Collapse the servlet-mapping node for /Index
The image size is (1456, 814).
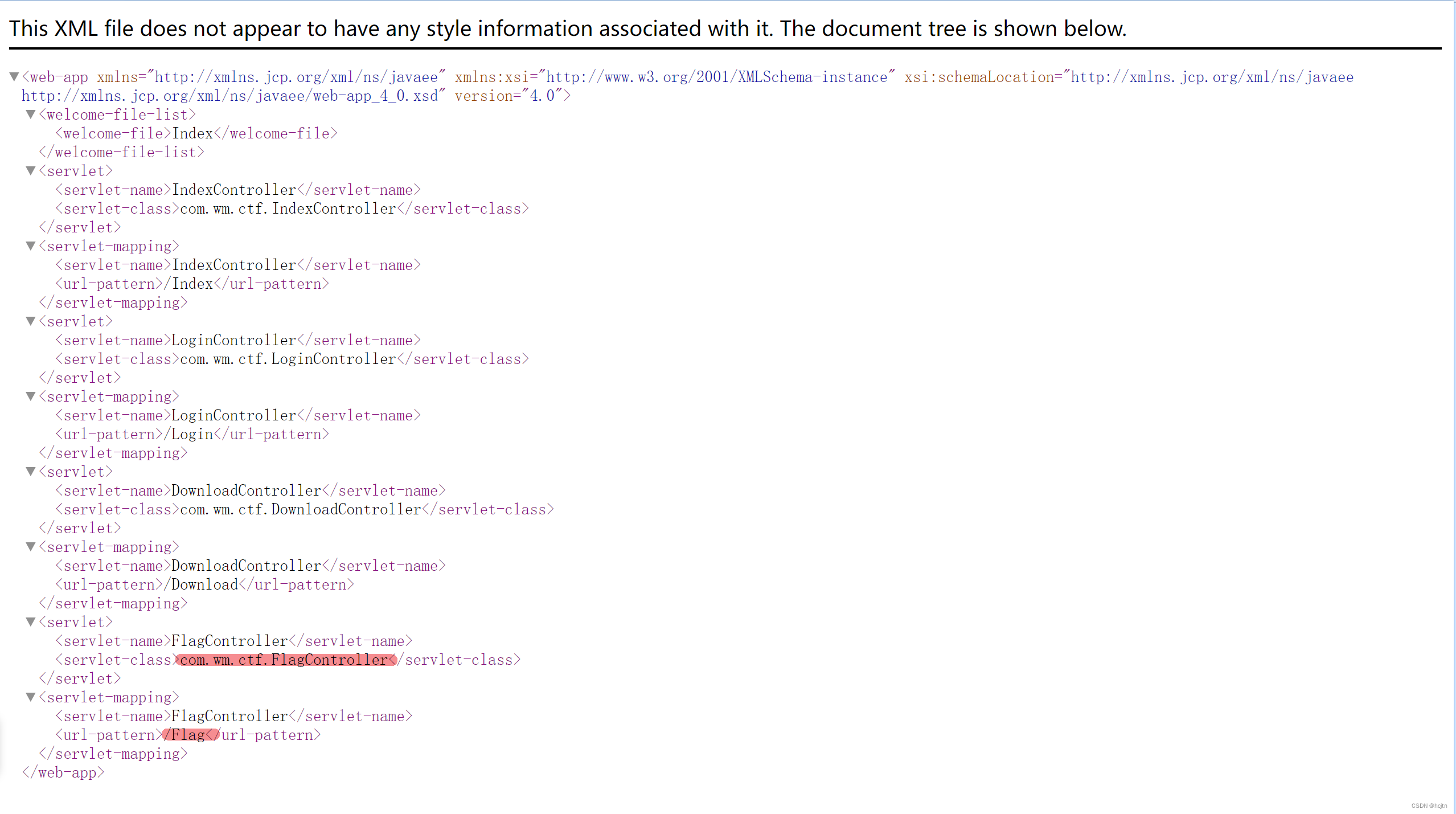(31, 246)
